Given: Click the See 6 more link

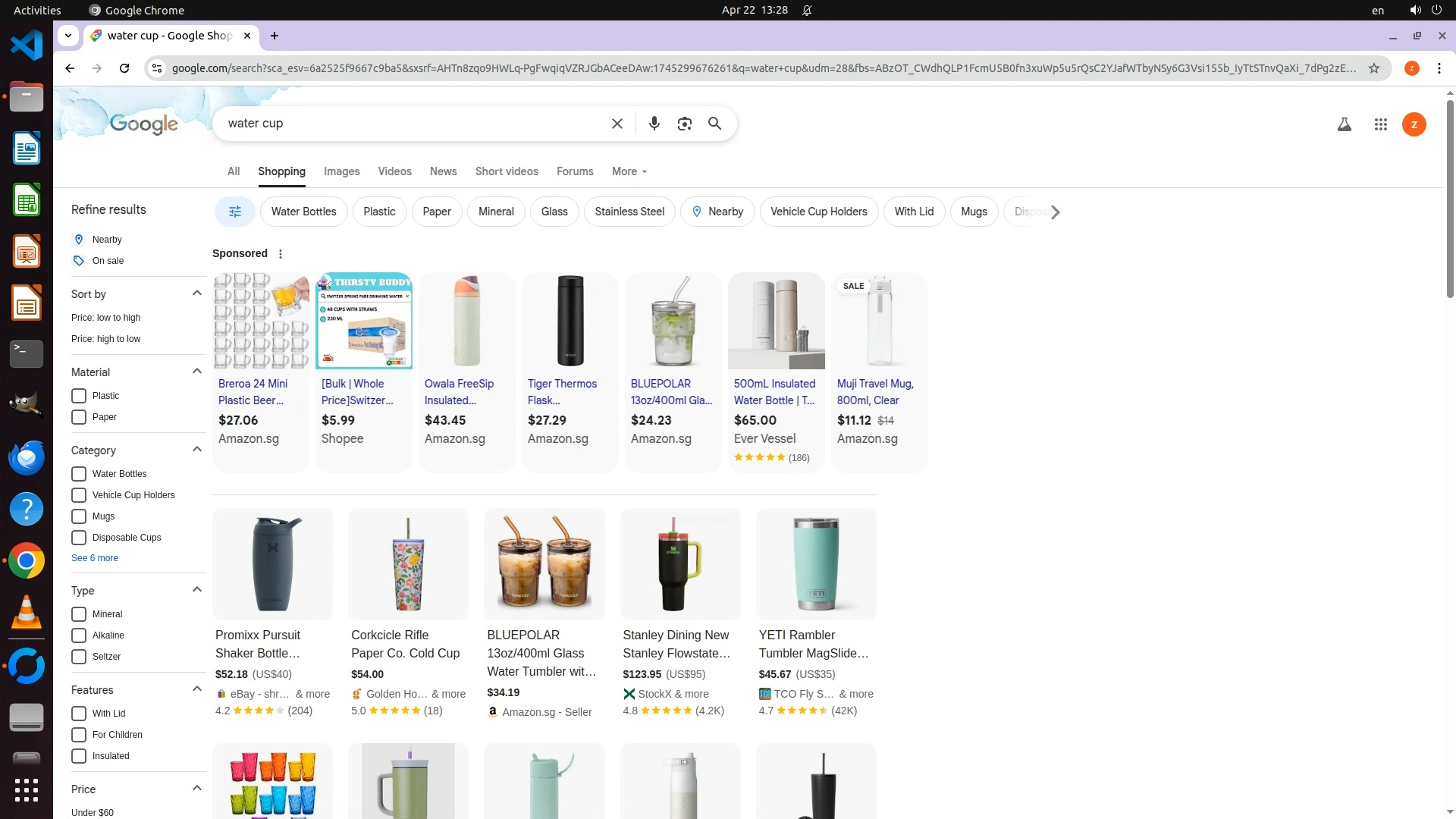Looking at the screenshot, I should point(95,558).
